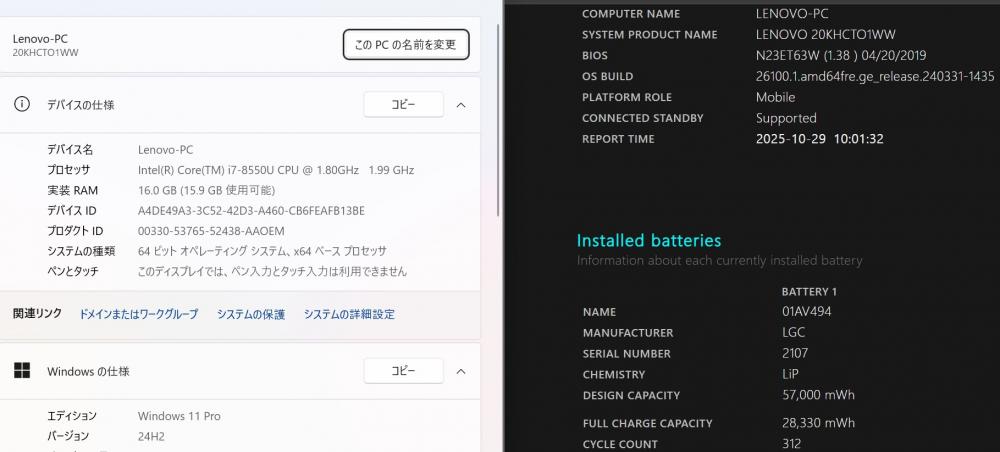Copy Windows specifications with コピー button
Viewport: 1000px width, 452px height.
click(x=403, y=371)
